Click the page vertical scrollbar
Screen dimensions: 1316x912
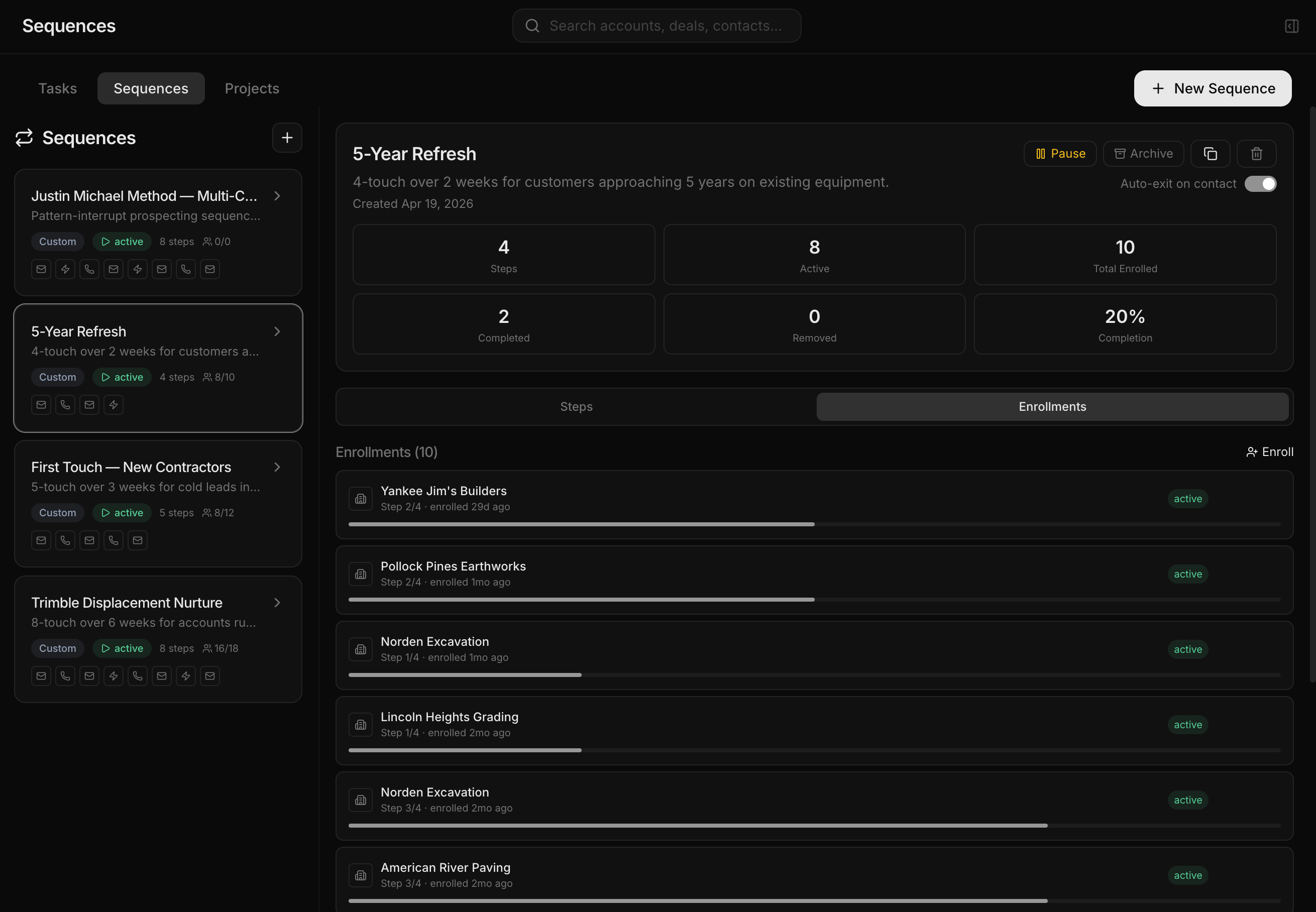point(1312,394)
